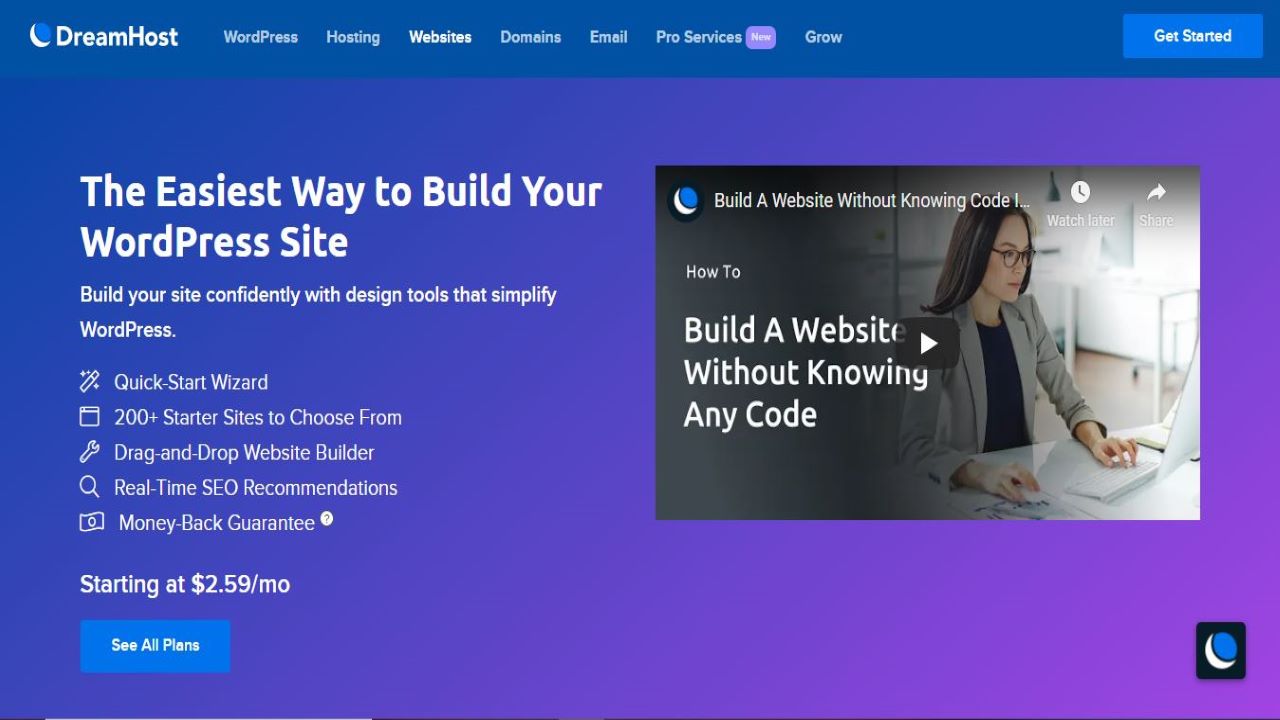The image size is (1280, 720).
Task: Play the Build A Website video
Action: (928, 343)
